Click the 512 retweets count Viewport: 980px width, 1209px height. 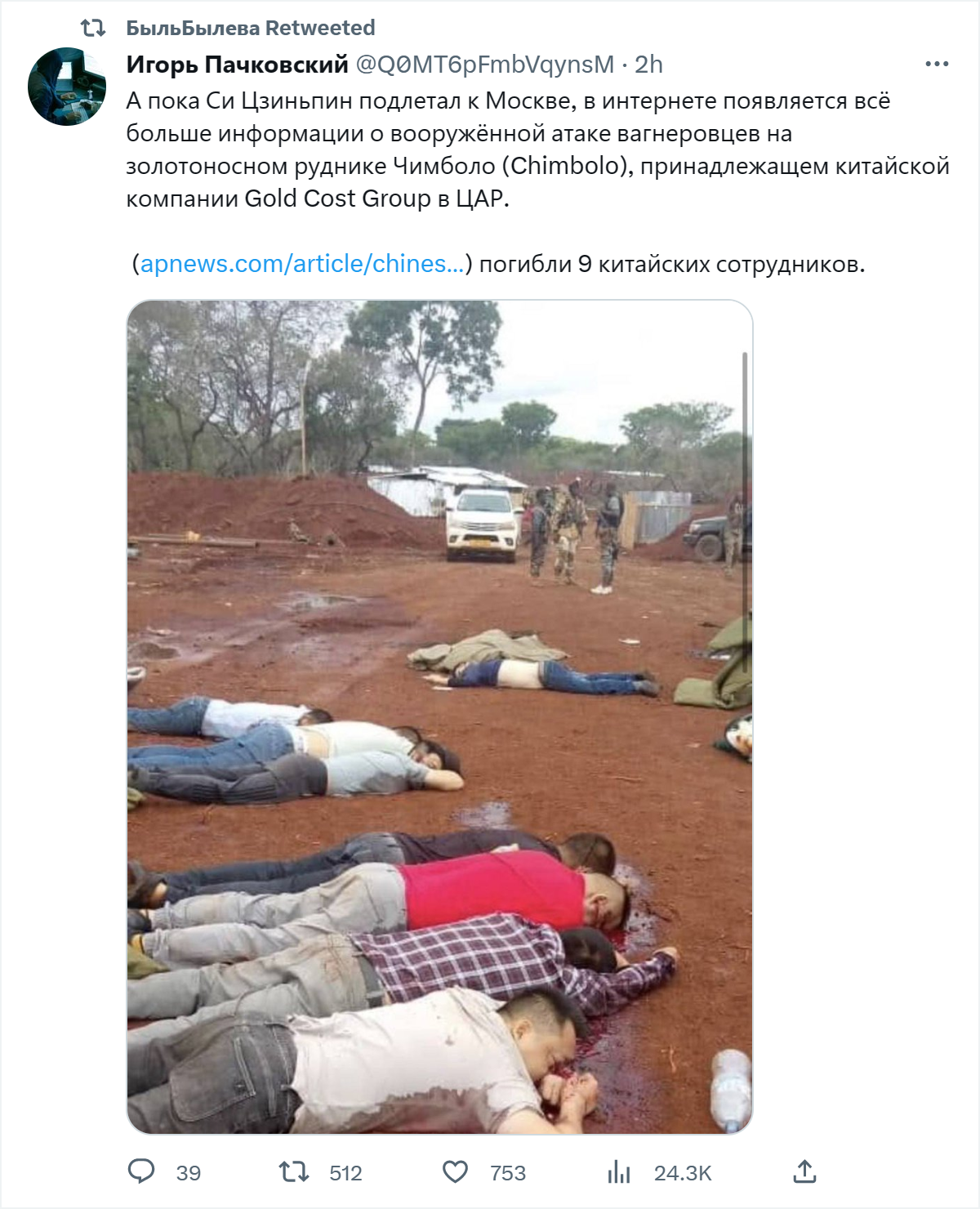click(345, 1173)
